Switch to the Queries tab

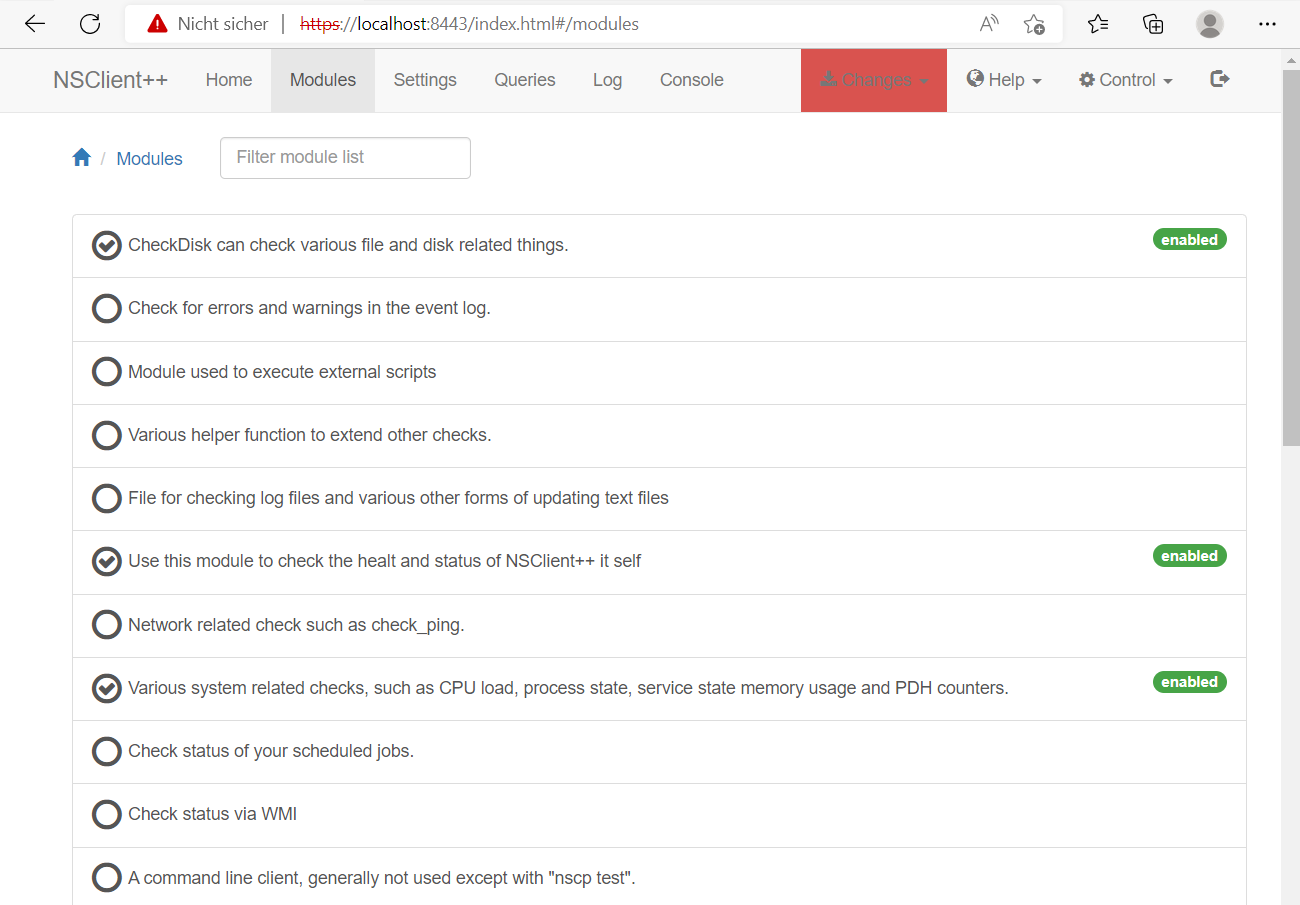pos(525,80)
